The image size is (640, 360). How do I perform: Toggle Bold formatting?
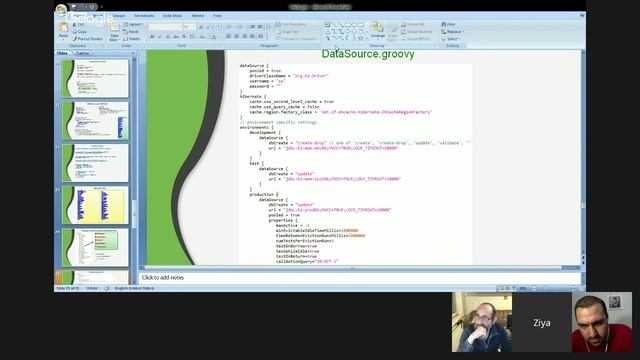pyautogui.click(x=152, y=37)
